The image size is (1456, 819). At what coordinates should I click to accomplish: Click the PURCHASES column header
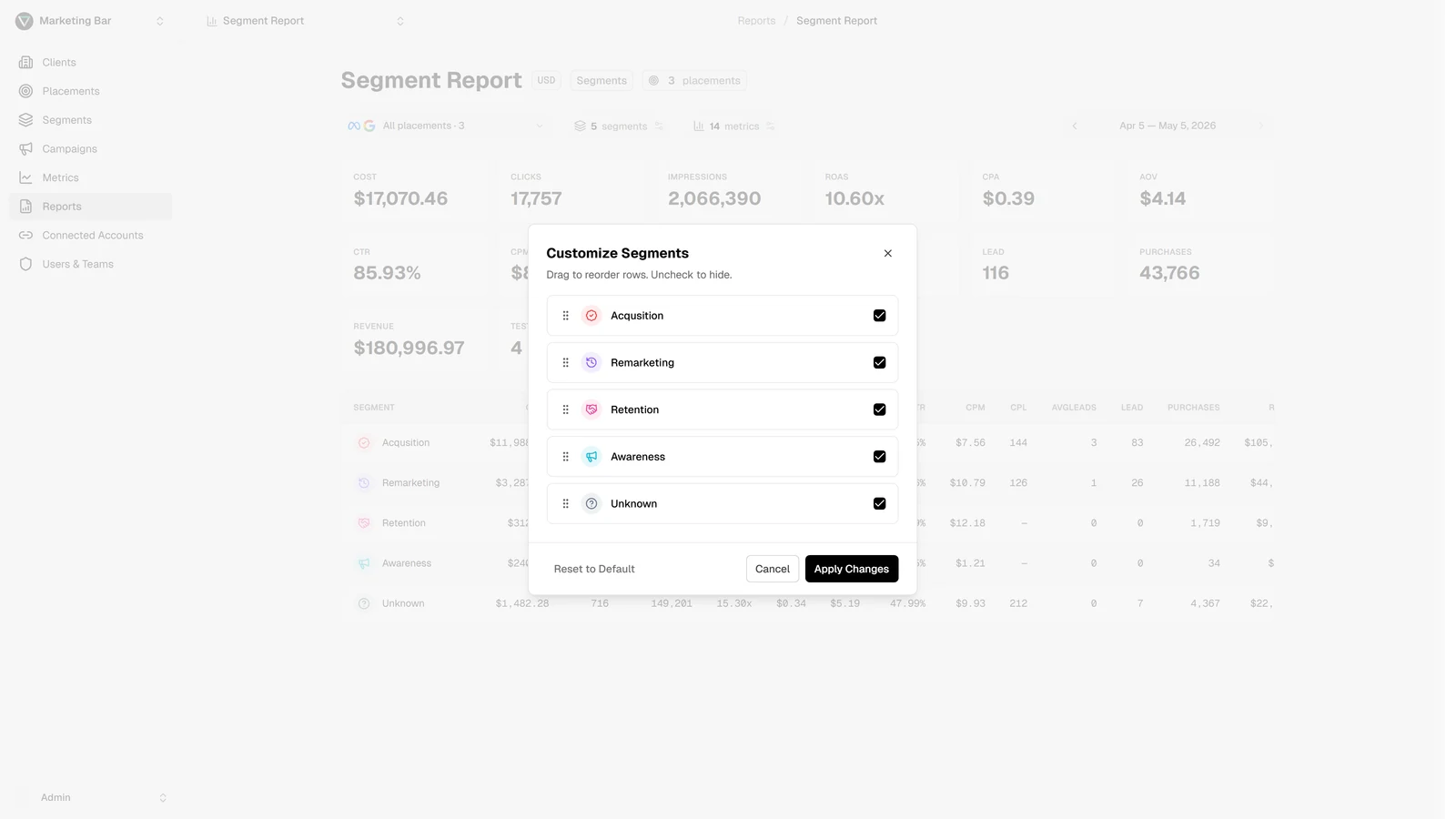pos(1193,408)
